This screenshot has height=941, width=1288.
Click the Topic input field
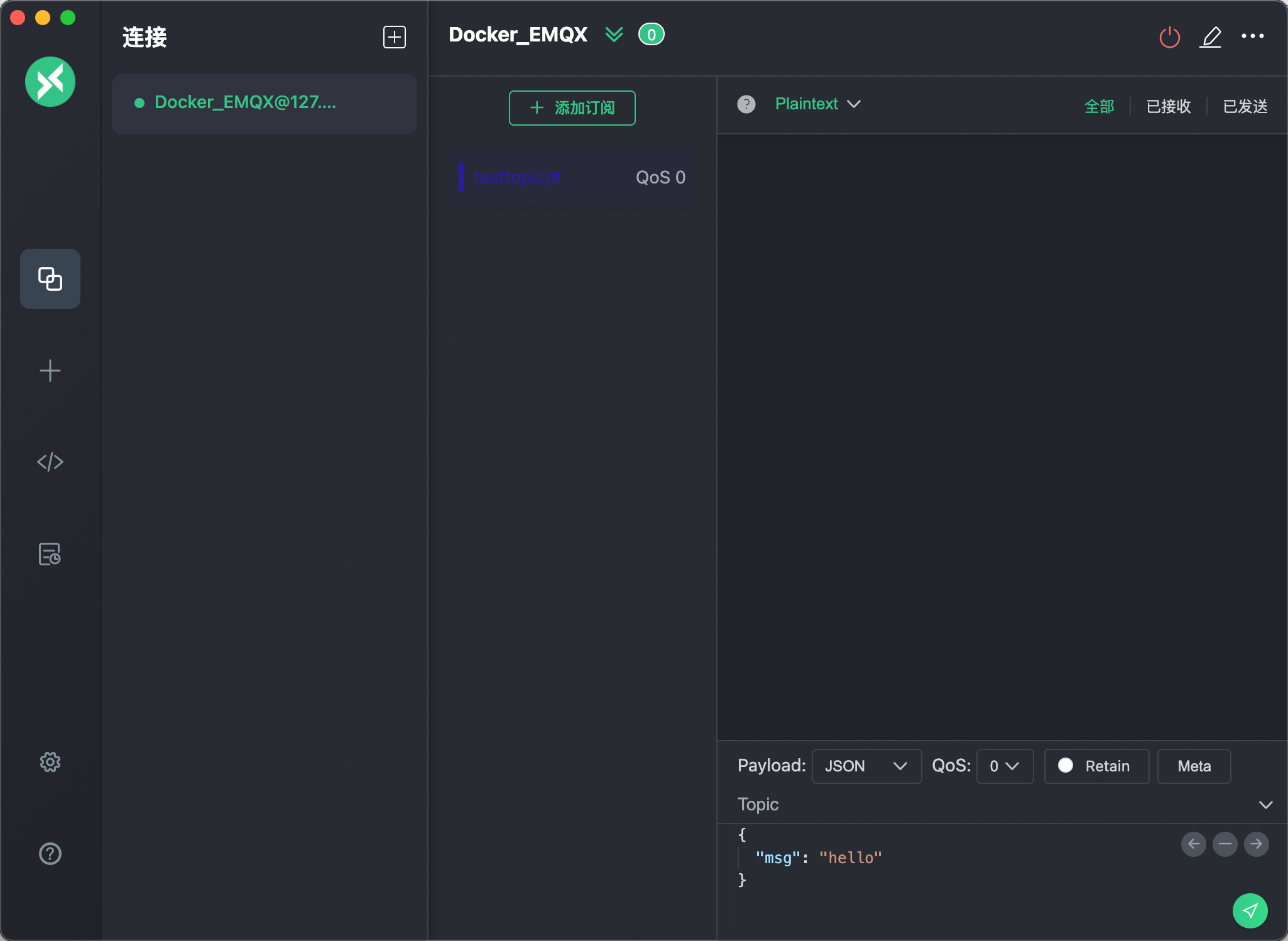[993, 805]
